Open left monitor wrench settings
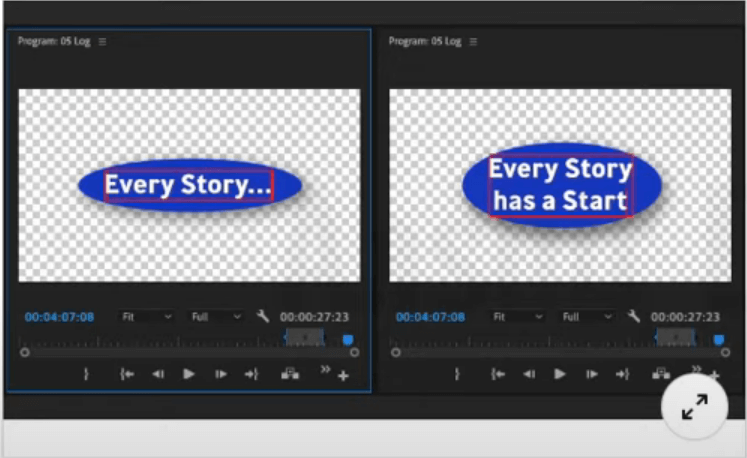 263,316
